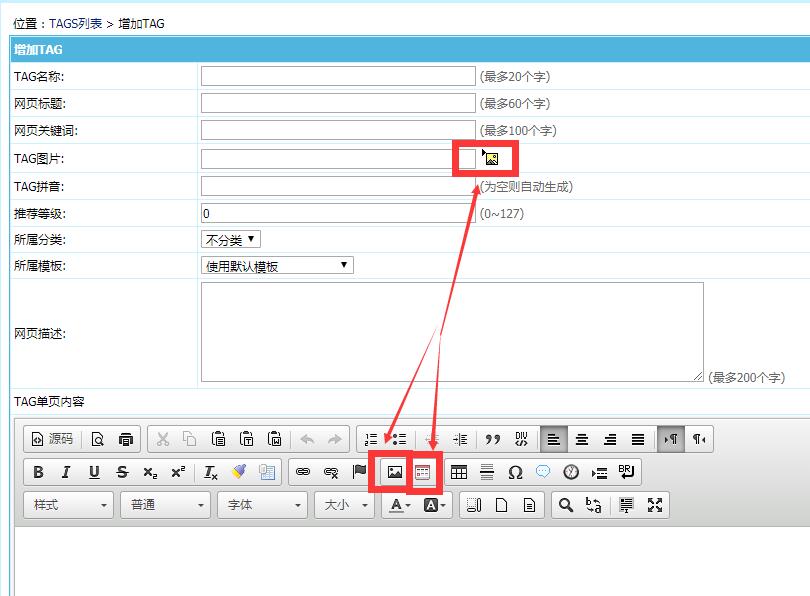810x596 pixels.
Task: Insert a horizontal line
Action: (487, 472)
